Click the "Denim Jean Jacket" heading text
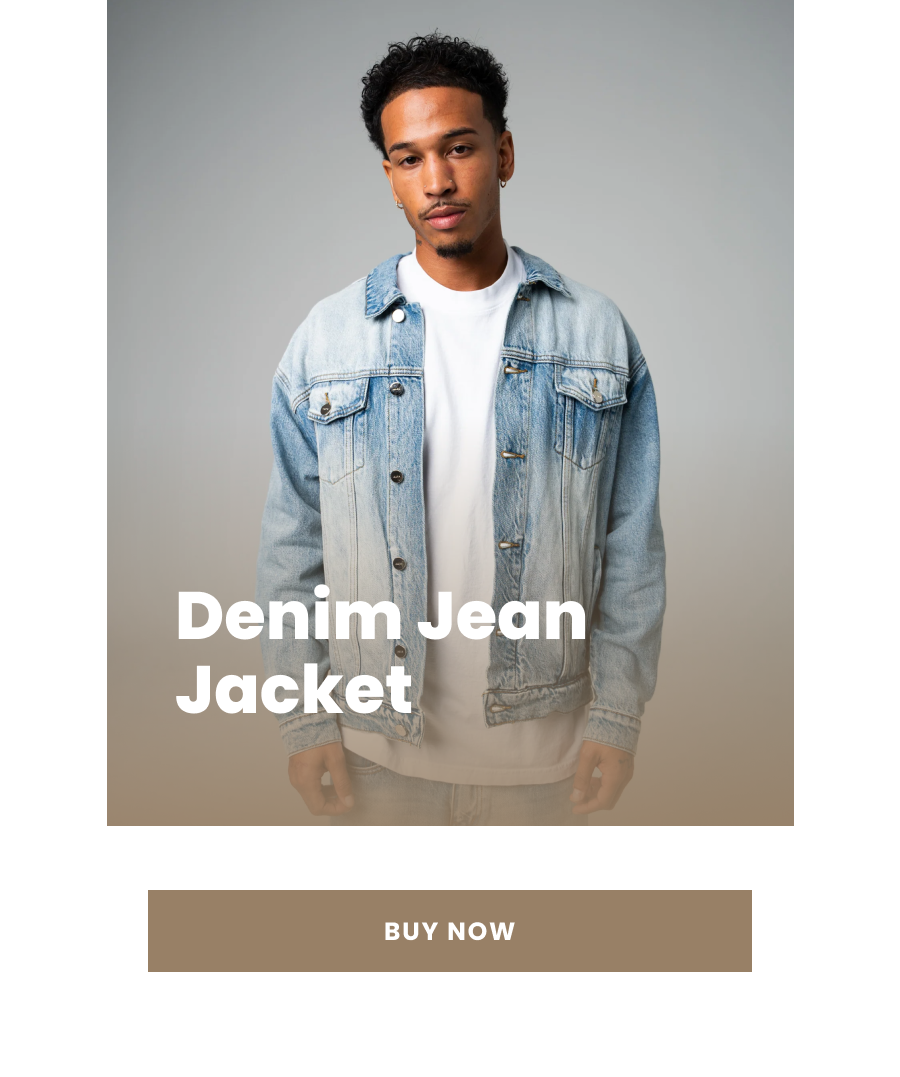 pyautogui.click(x=381, y=651)
